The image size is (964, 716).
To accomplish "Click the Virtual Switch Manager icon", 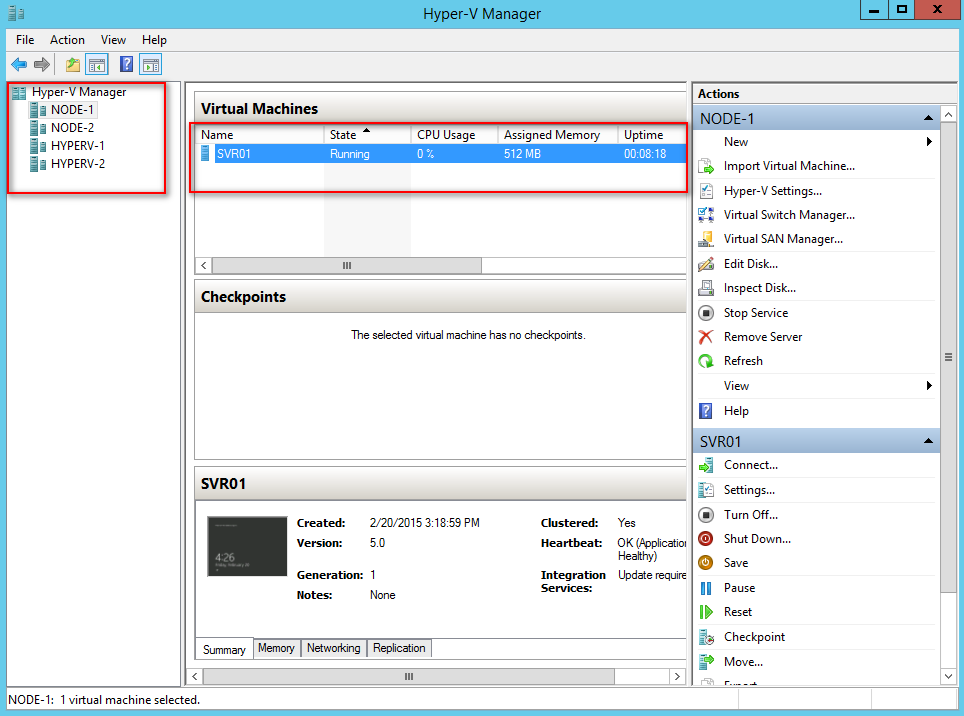I will (x=706, y=214).
